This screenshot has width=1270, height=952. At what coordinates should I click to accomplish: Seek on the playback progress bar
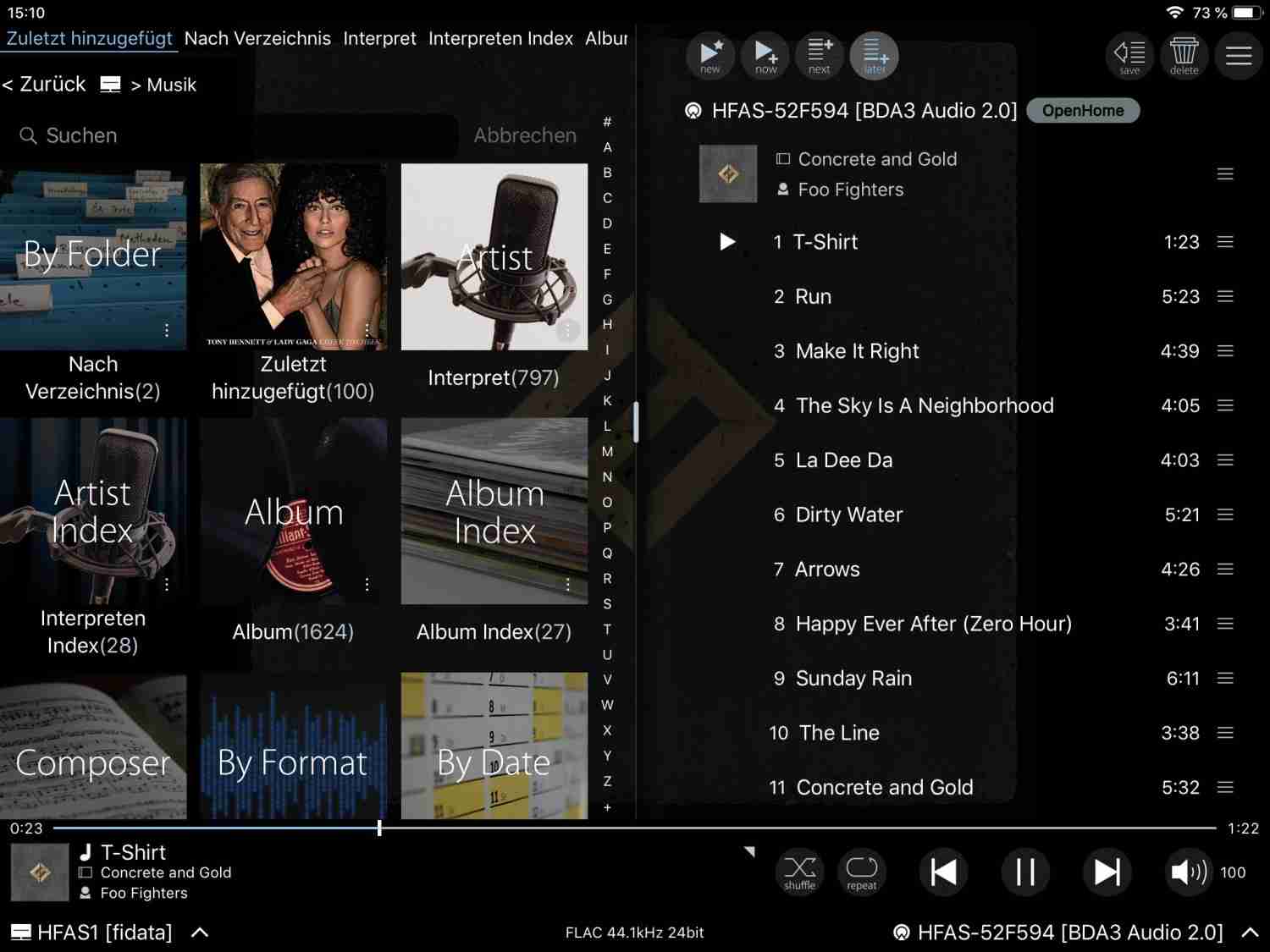[635, 828]
